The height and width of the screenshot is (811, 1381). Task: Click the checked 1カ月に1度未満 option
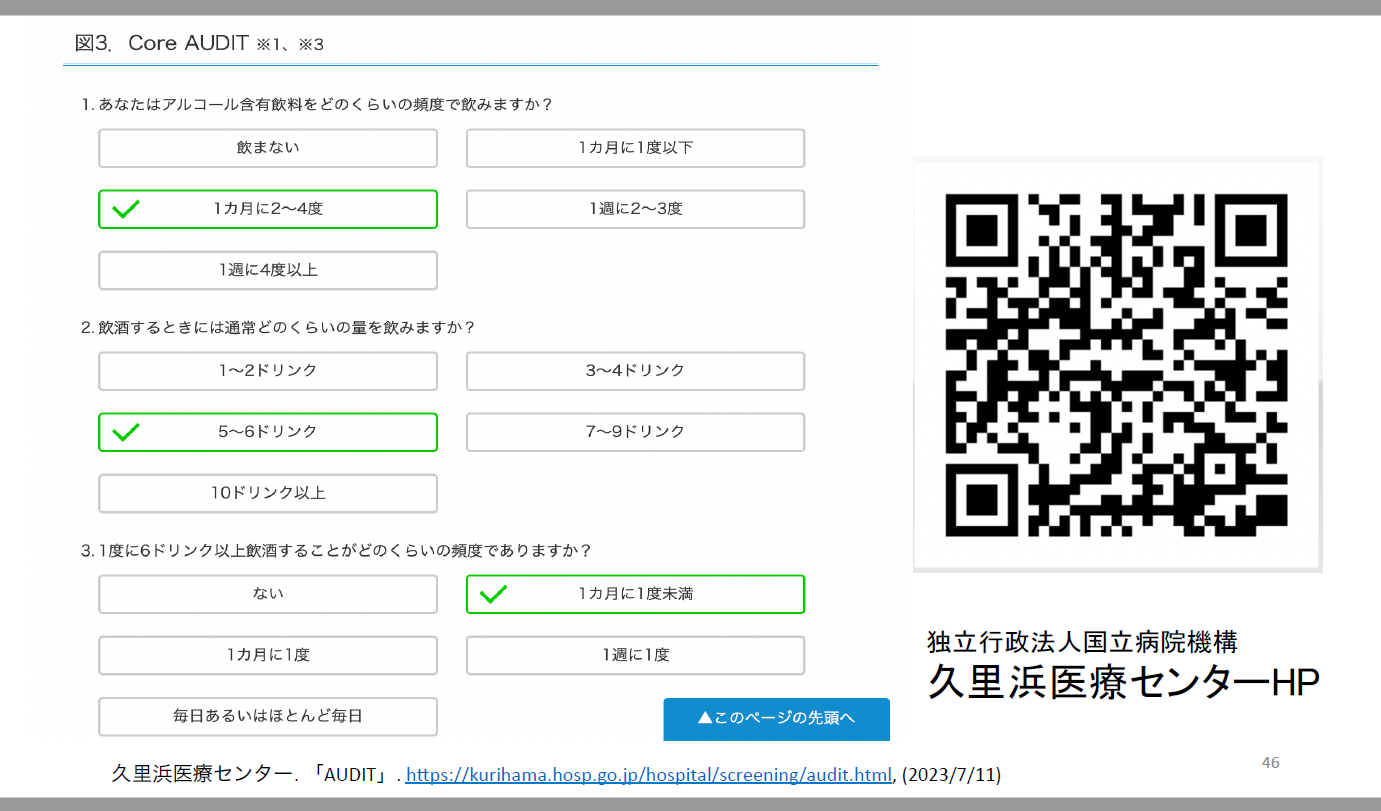(635, 594)
